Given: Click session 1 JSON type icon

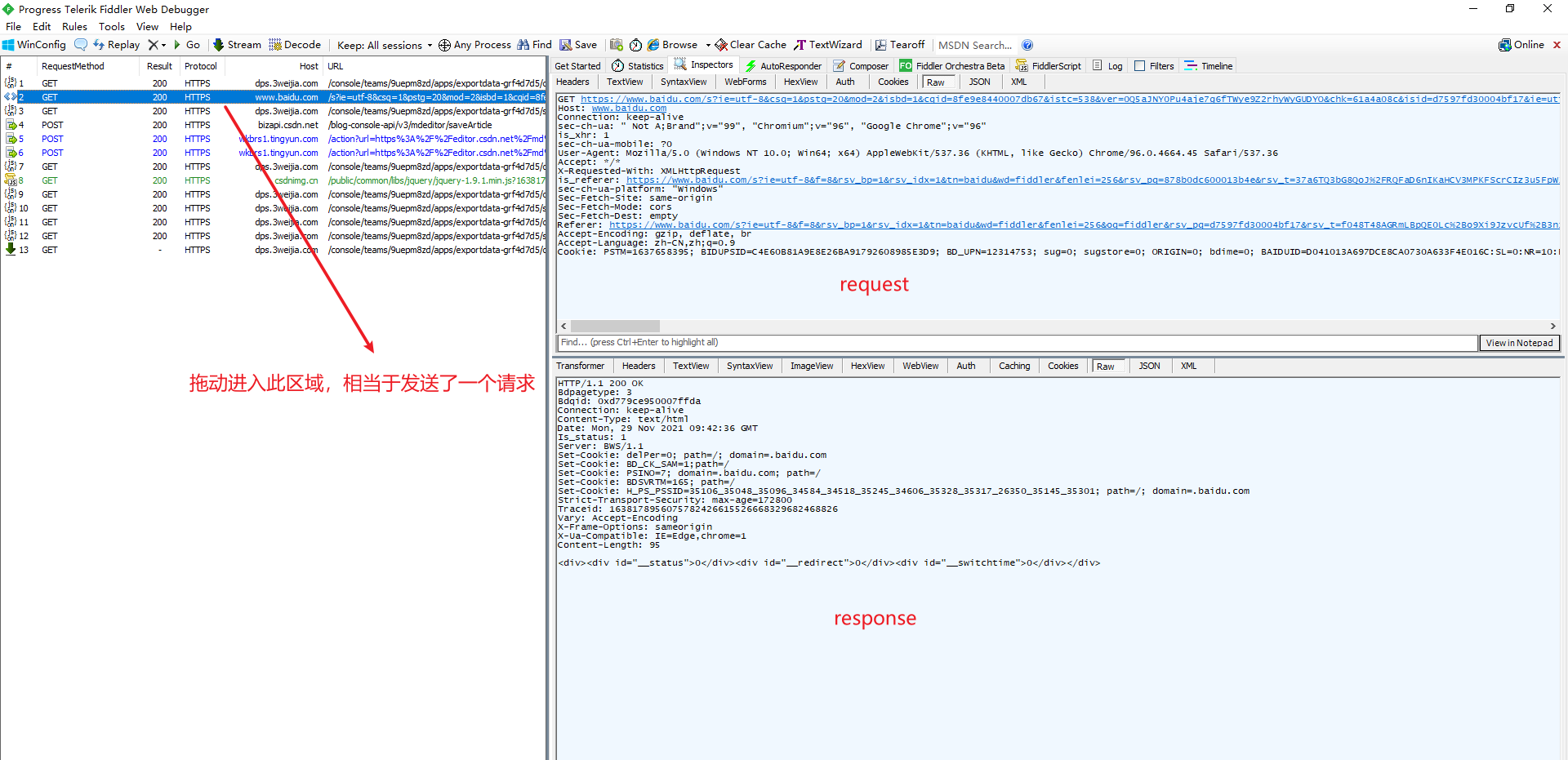Looking at the screenshot, I should pyautogui.click(x=11, y=83).
